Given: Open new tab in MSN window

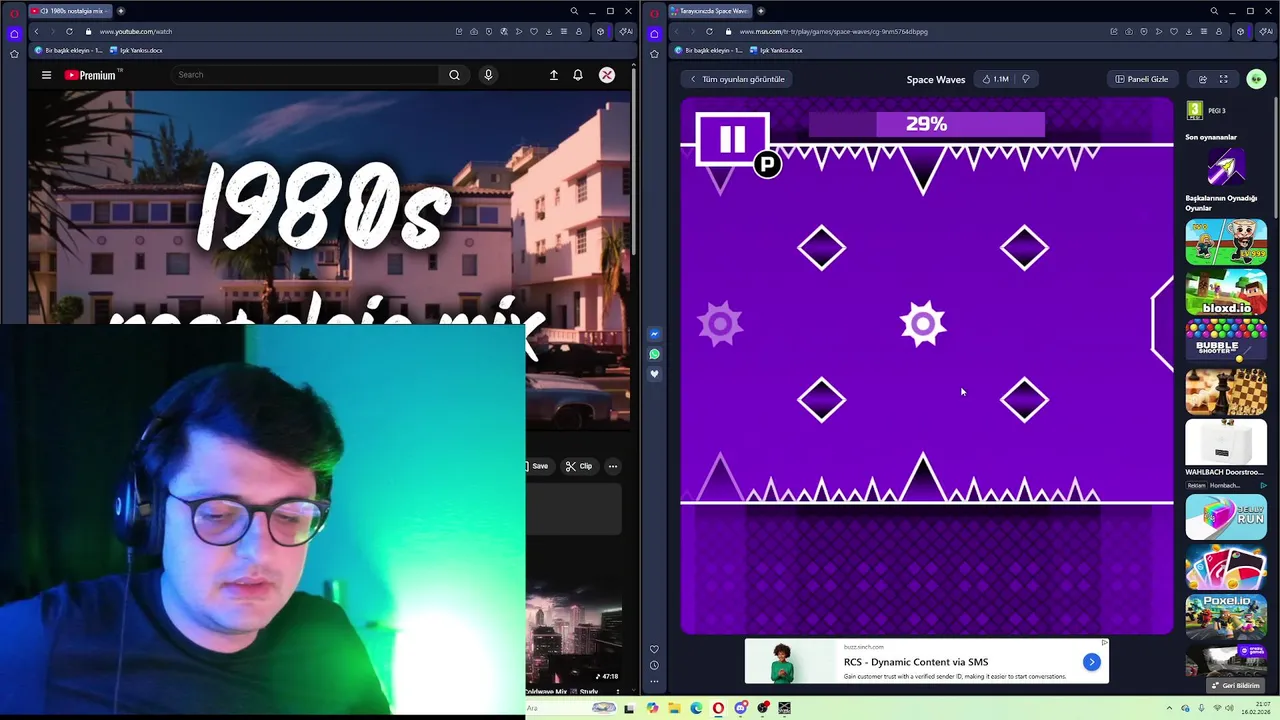Looking at the screenshot, I should [x=761, y=11].
